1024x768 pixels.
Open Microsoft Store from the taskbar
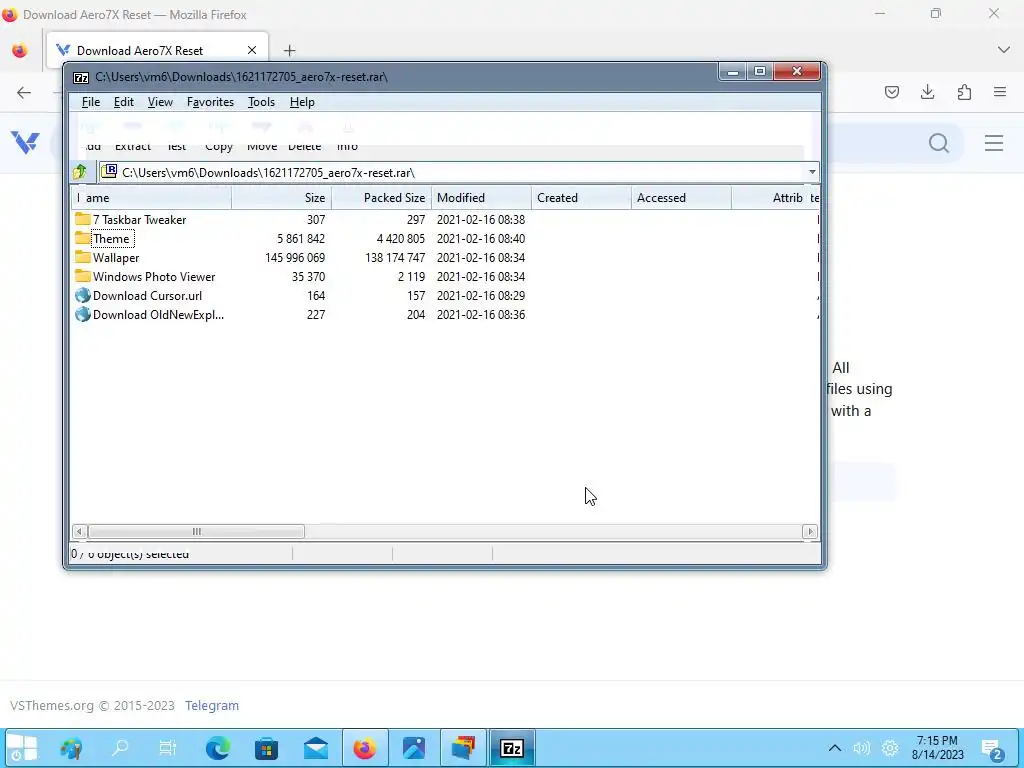266,748
